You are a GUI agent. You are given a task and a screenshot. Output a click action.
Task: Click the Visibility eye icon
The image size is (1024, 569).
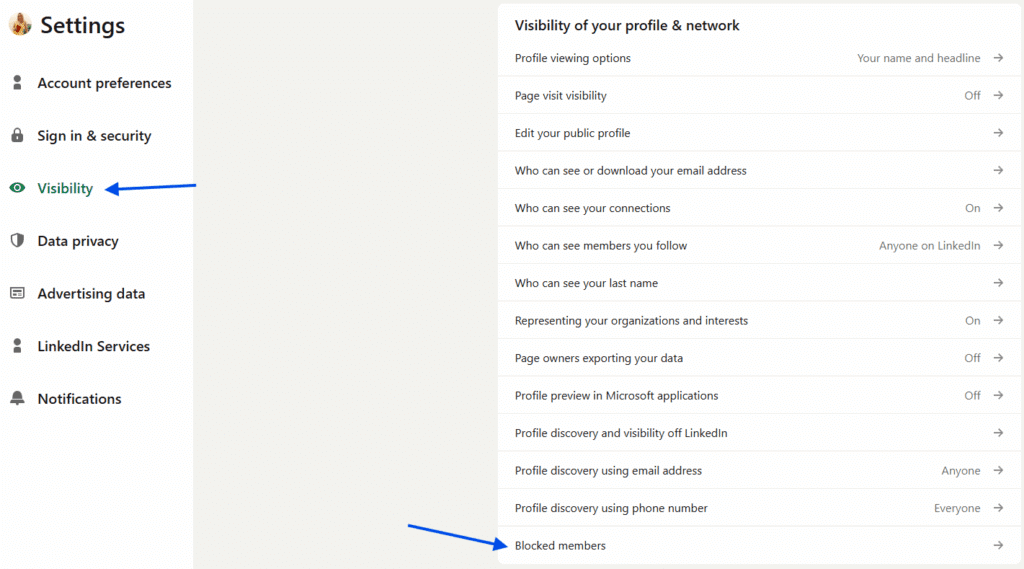[x=17, y=188]
